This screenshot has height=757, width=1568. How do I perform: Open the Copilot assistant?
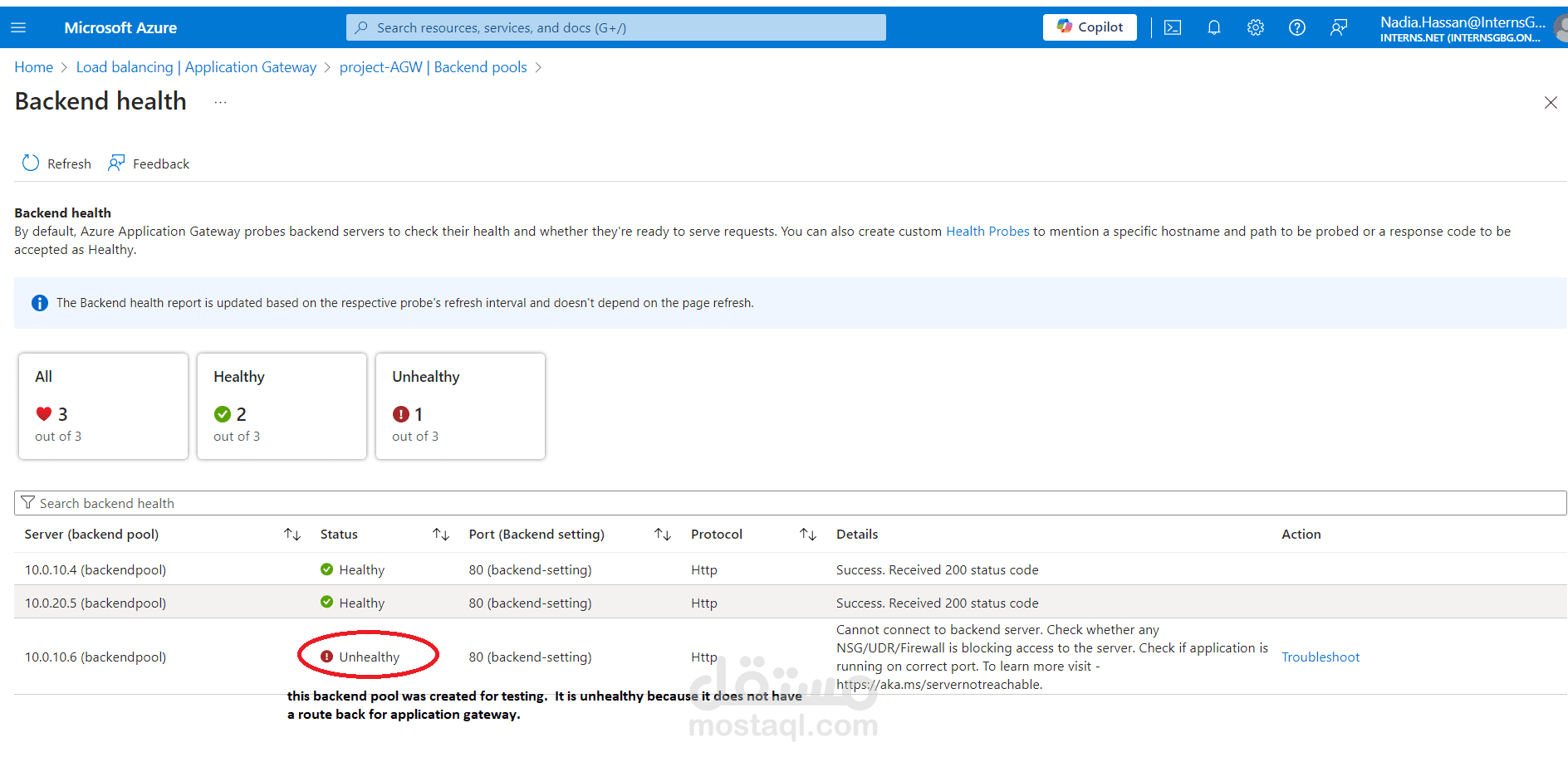(1089, 27)
